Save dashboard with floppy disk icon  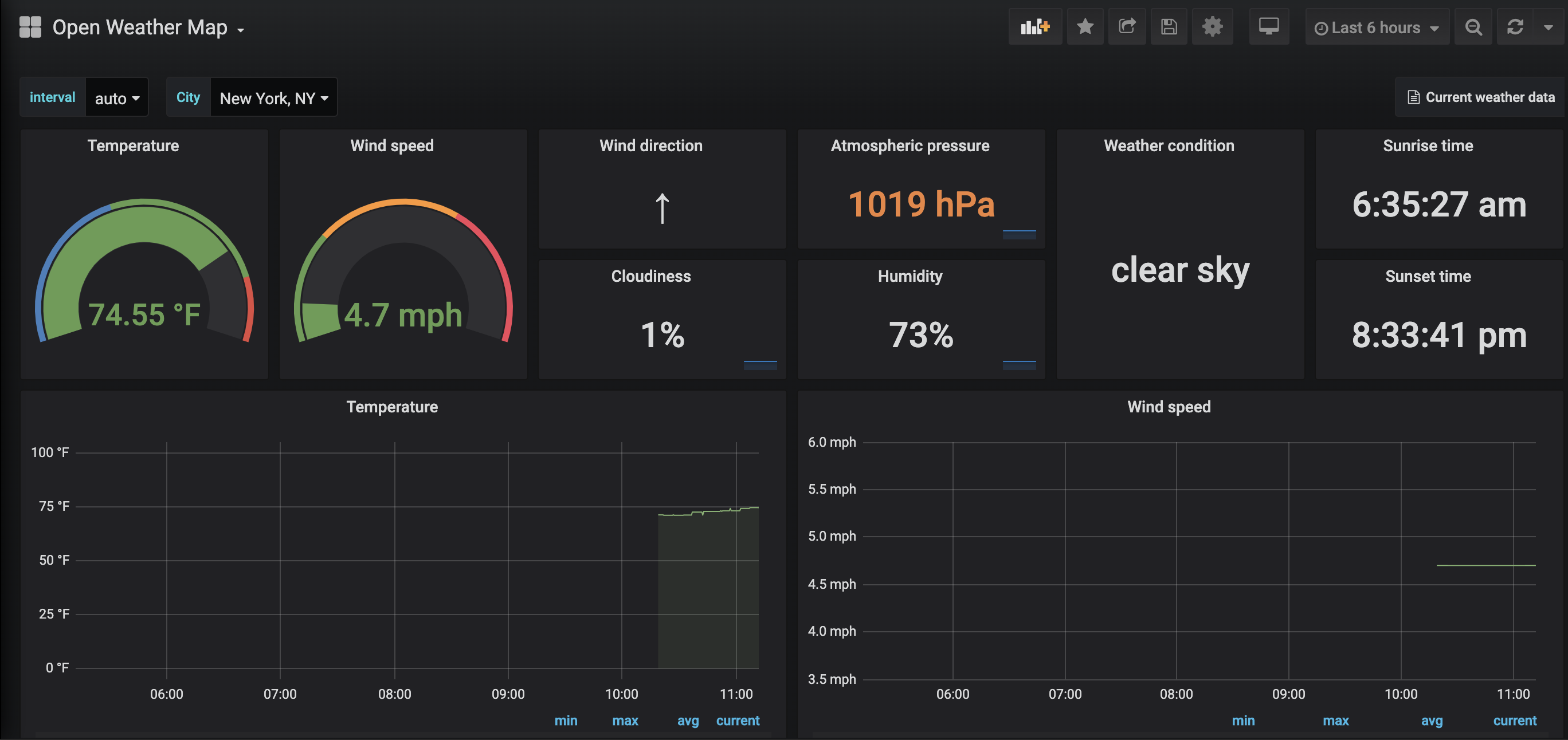(1168, 27)
